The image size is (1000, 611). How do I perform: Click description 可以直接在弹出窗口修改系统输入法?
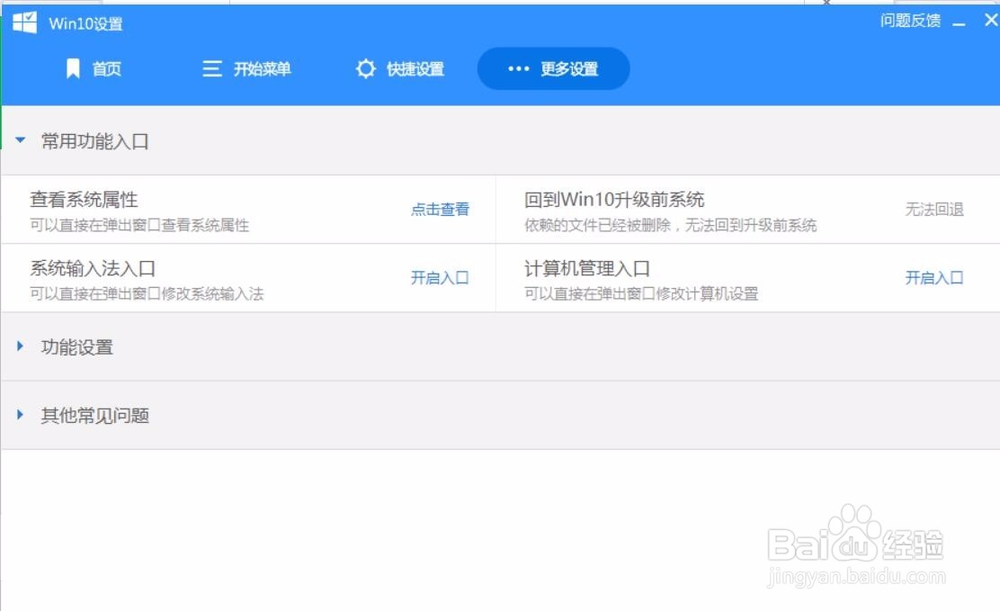pos(147,294)
